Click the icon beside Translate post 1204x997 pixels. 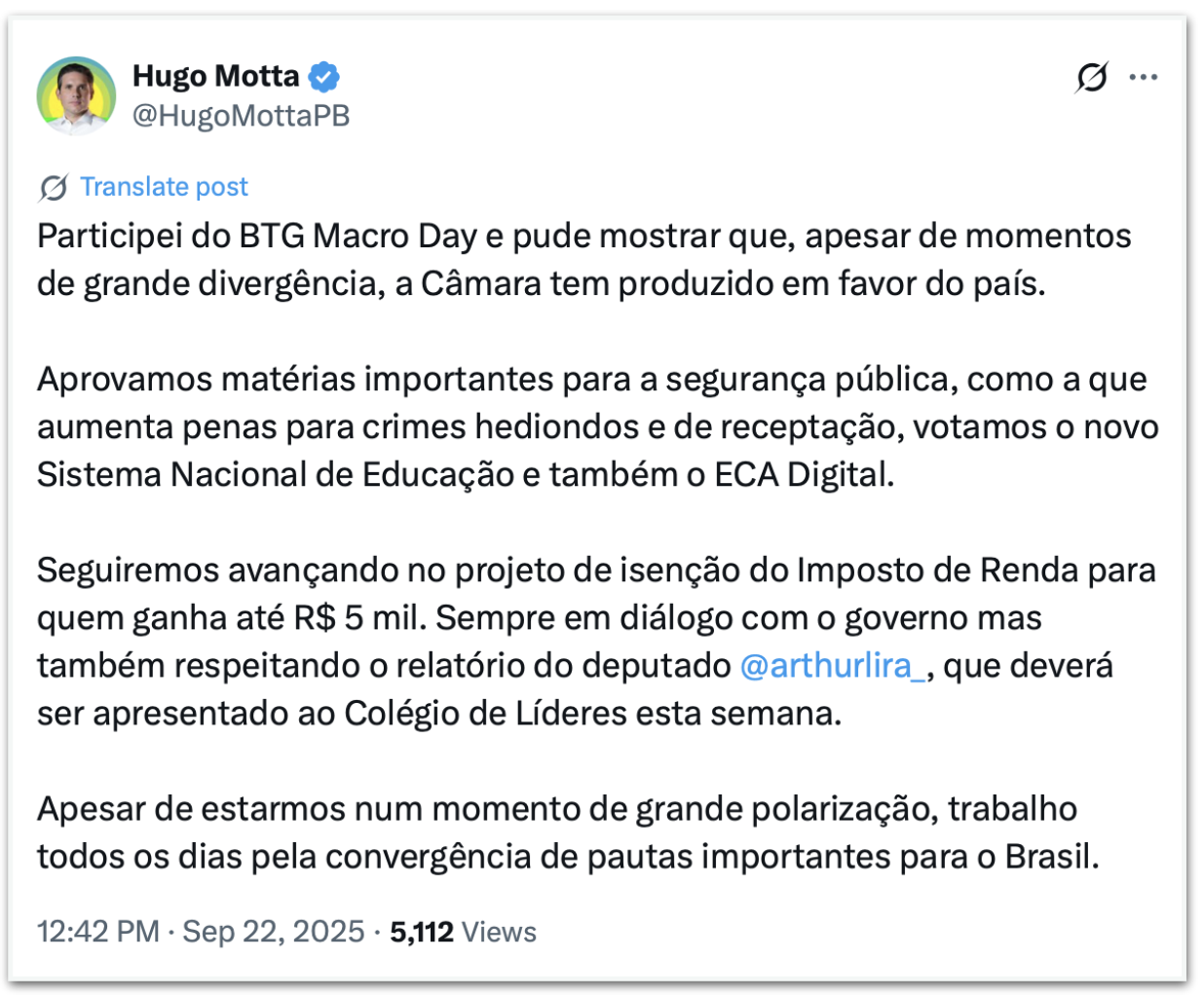[x=54, y=187]
